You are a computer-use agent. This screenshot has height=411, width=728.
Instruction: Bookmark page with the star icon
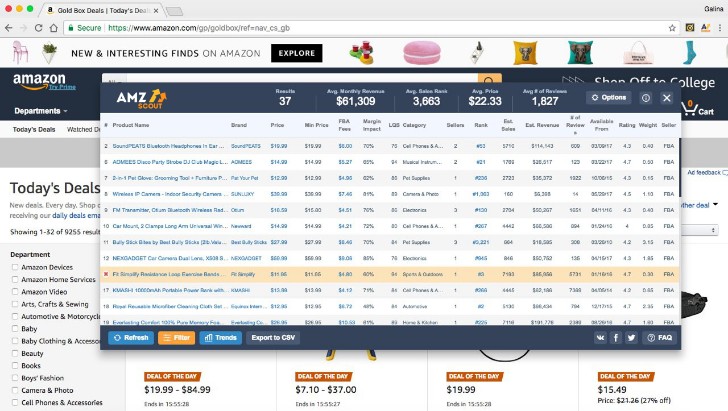click(672, 28)
